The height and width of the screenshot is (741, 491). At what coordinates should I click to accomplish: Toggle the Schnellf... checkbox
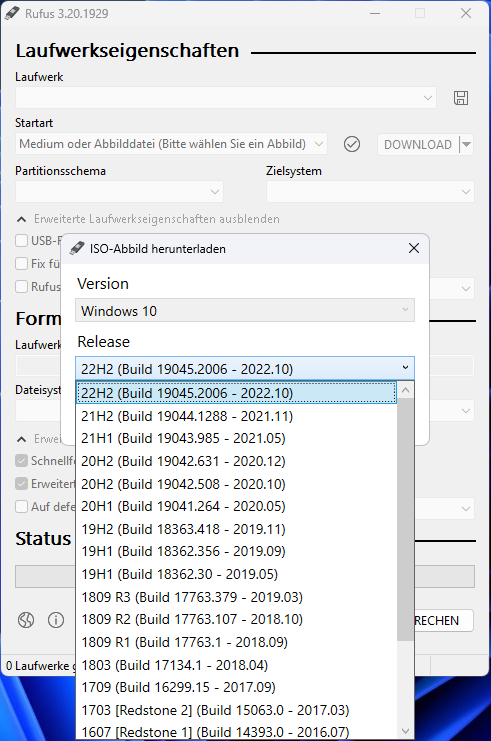click(x=21, y=460)
